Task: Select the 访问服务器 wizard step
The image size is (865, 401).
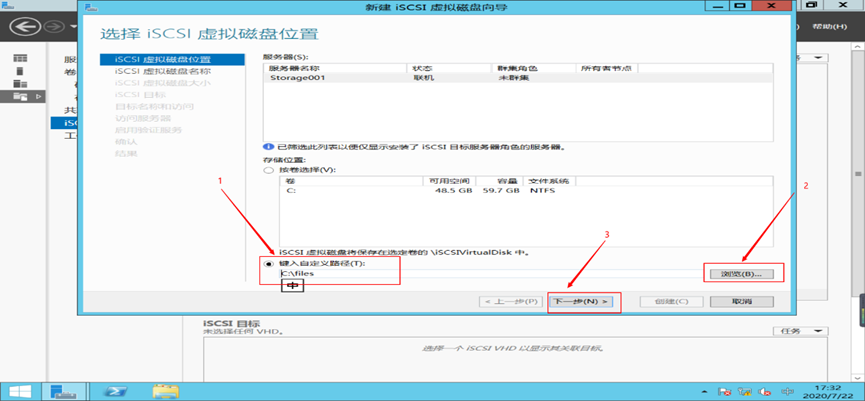Action: pos(142,118)
